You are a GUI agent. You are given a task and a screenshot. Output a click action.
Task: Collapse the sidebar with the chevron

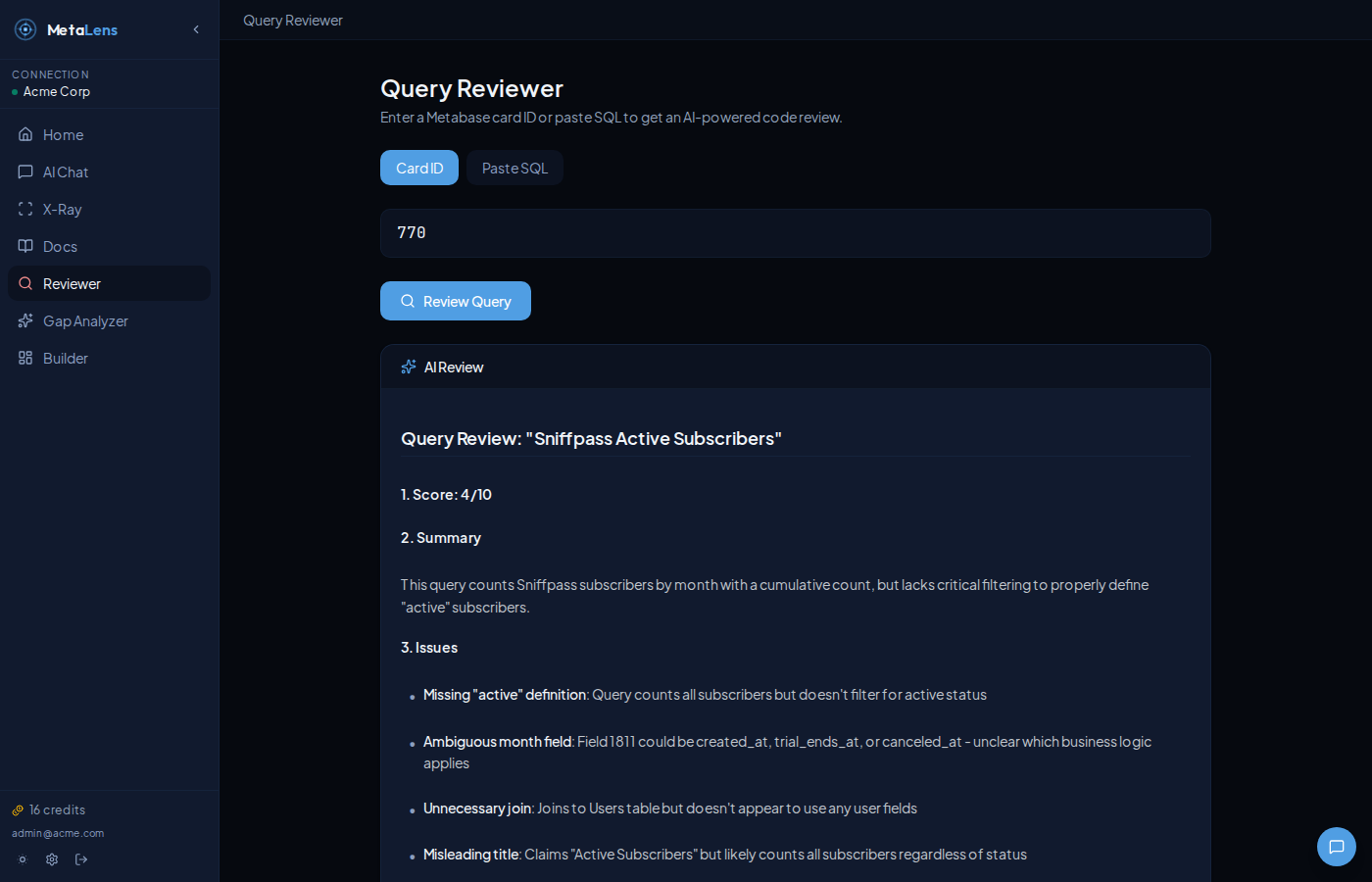click(195, 29)
